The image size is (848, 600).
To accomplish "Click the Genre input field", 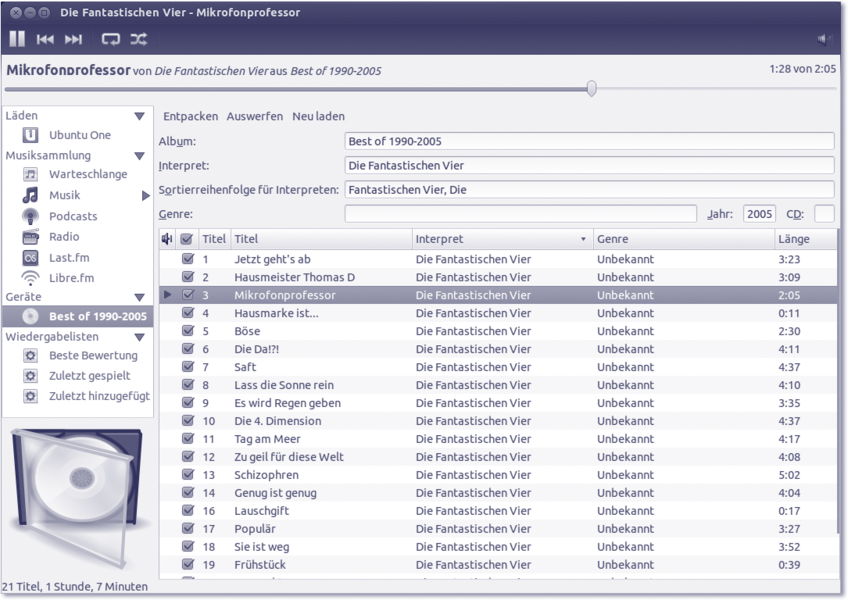I will [520, 214].
